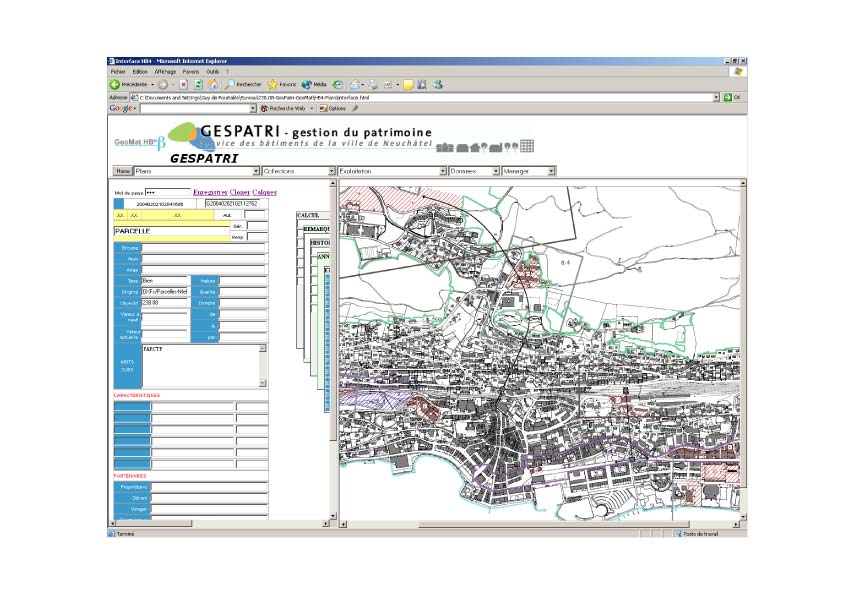Click the scroll-down arrow in MOTS CLÉS box
The image size is (842, 595).
coord(263,383)
